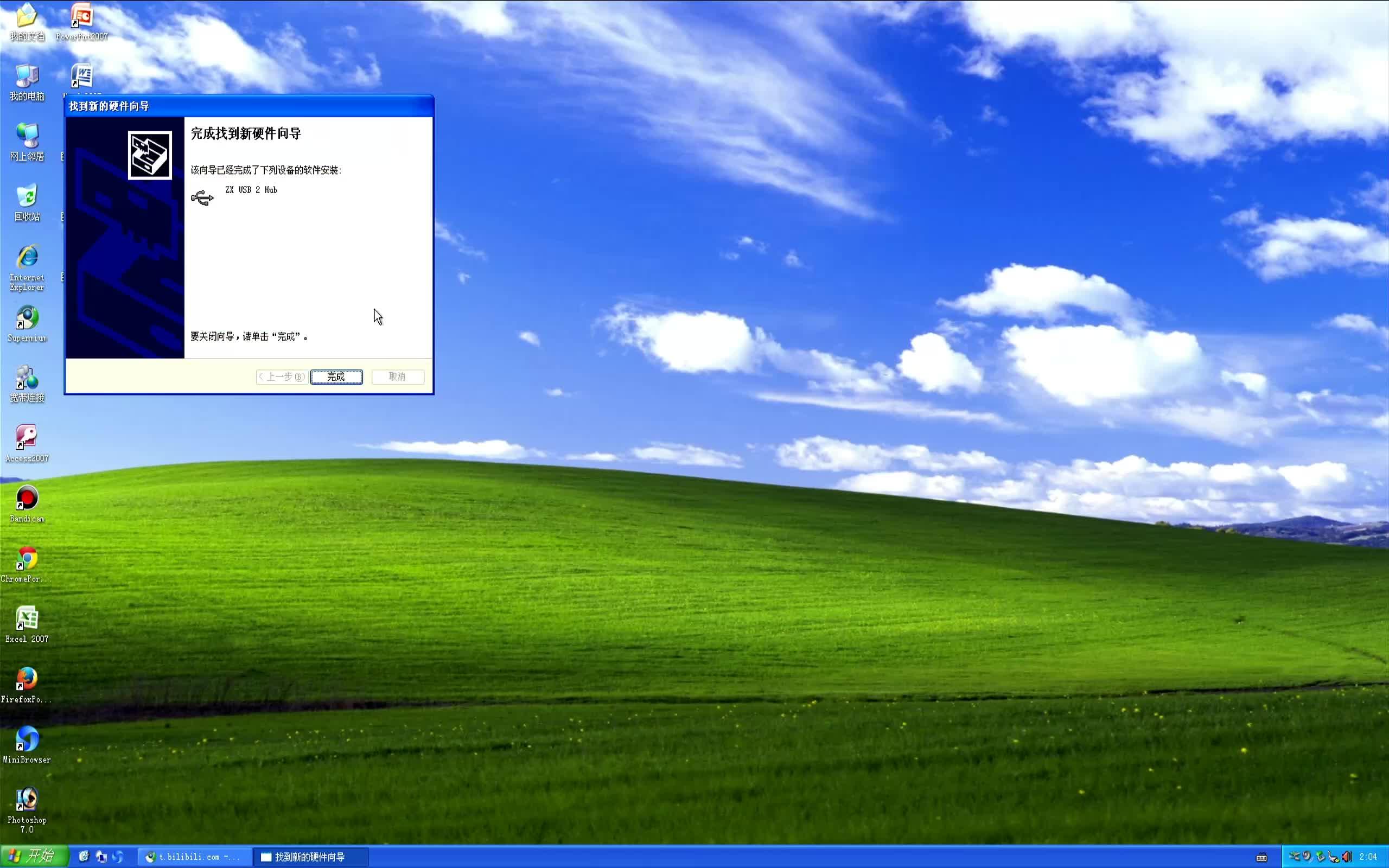The width and height of the screenshot is (1389, 868).
Task: Open the Bandicam desktop shortcut
Action: 27,499
